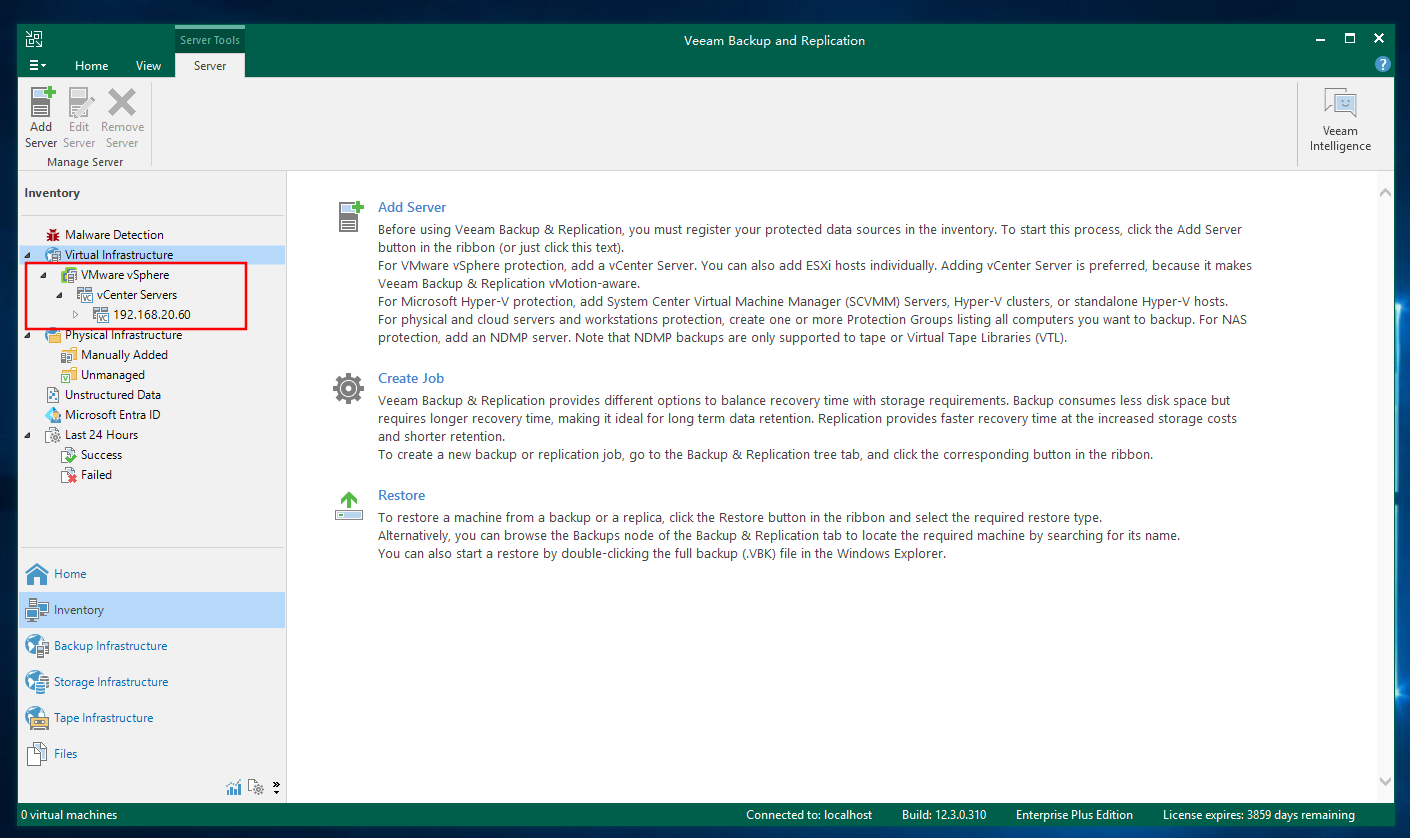The image size is (1410, 838).
Task: Collapse the VMware vSphere tree node
Action: [x=43, y=275]
